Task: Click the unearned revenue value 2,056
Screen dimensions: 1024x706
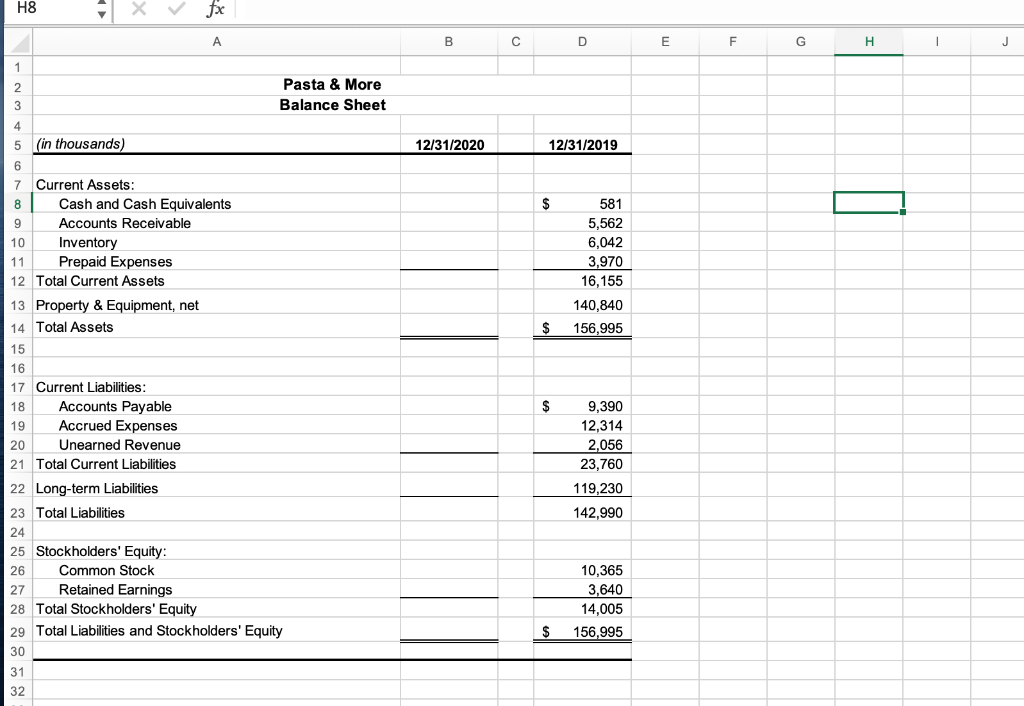Action: [583, 445]
